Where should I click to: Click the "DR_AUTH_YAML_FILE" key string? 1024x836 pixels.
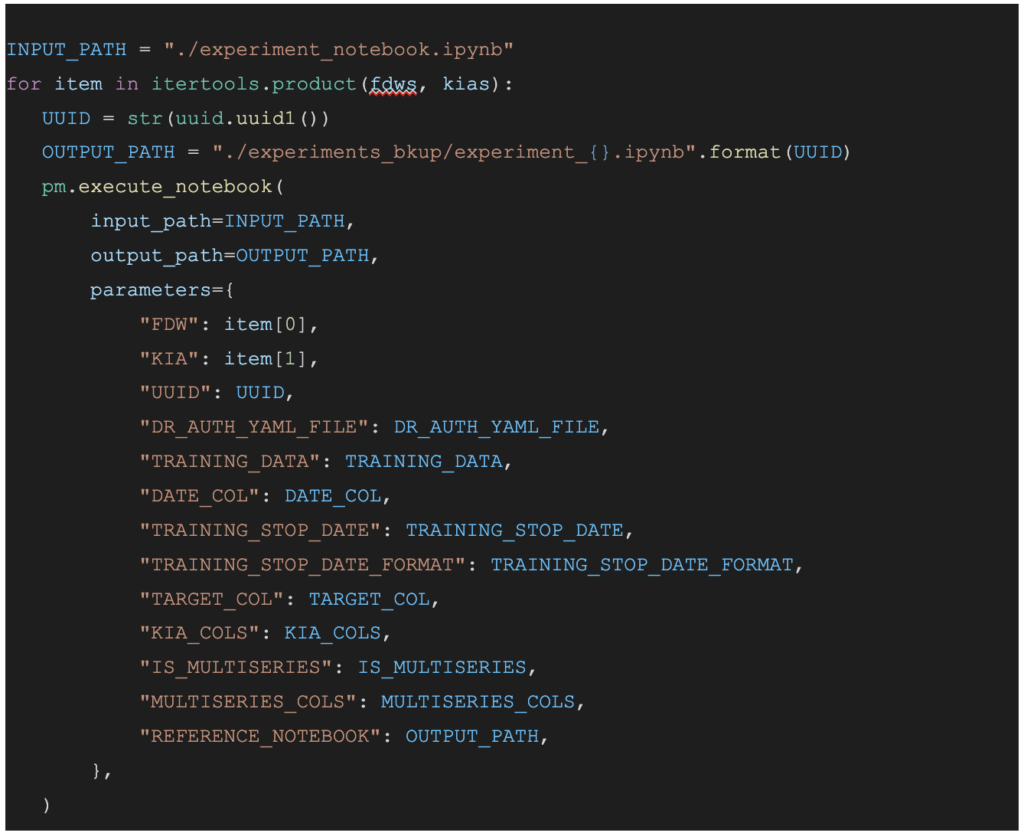click(x=254, y=427)
